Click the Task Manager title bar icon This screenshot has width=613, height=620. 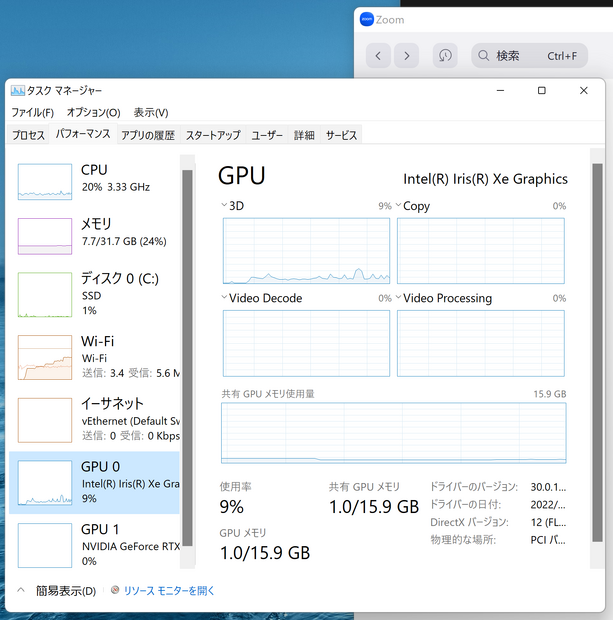tap(17, 91)
